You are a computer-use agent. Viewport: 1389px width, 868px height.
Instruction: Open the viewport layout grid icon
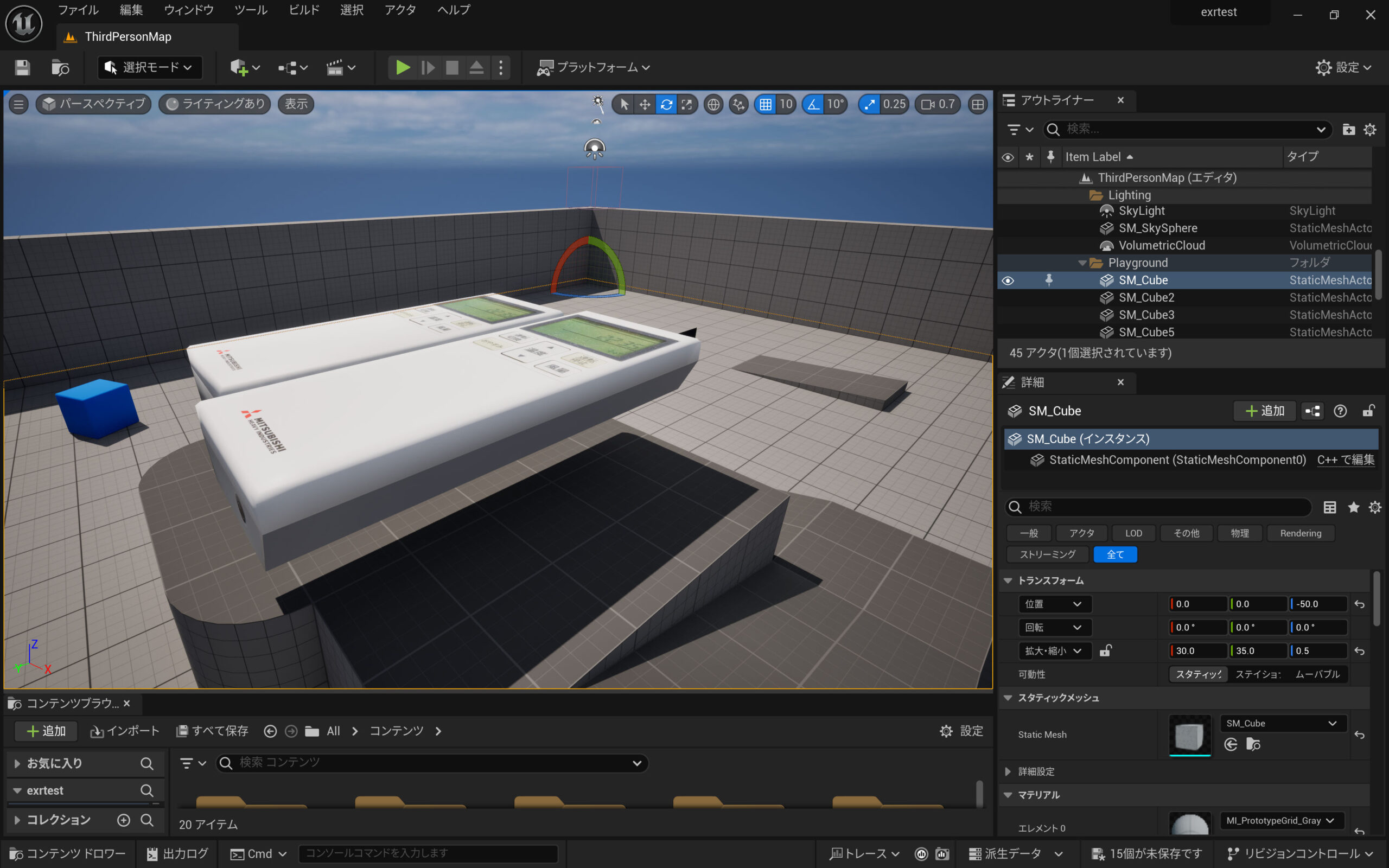coord(978,105)
